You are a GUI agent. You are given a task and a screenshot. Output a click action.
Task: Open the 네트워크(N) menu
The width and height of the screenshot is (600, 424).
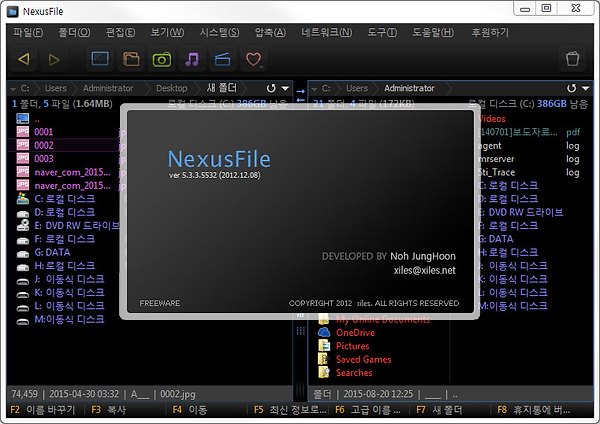[x=331, y=32]
